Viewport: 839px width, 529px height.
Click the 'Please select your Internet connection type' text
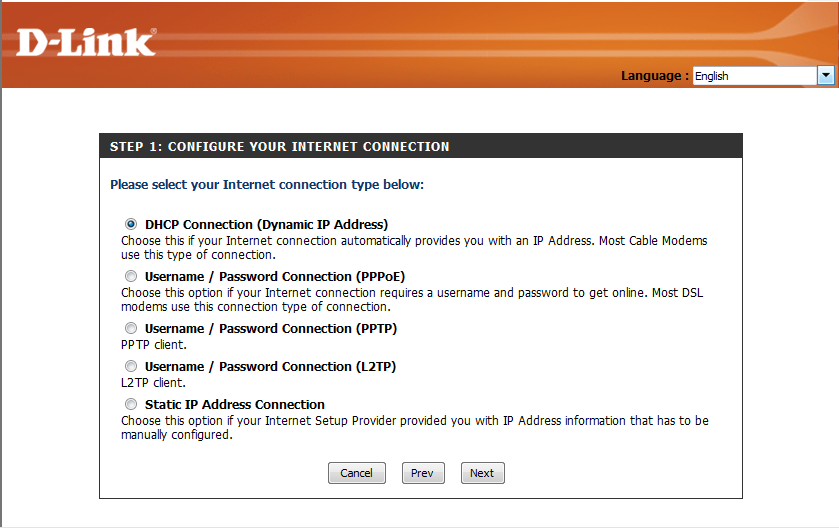pos(267,185)
